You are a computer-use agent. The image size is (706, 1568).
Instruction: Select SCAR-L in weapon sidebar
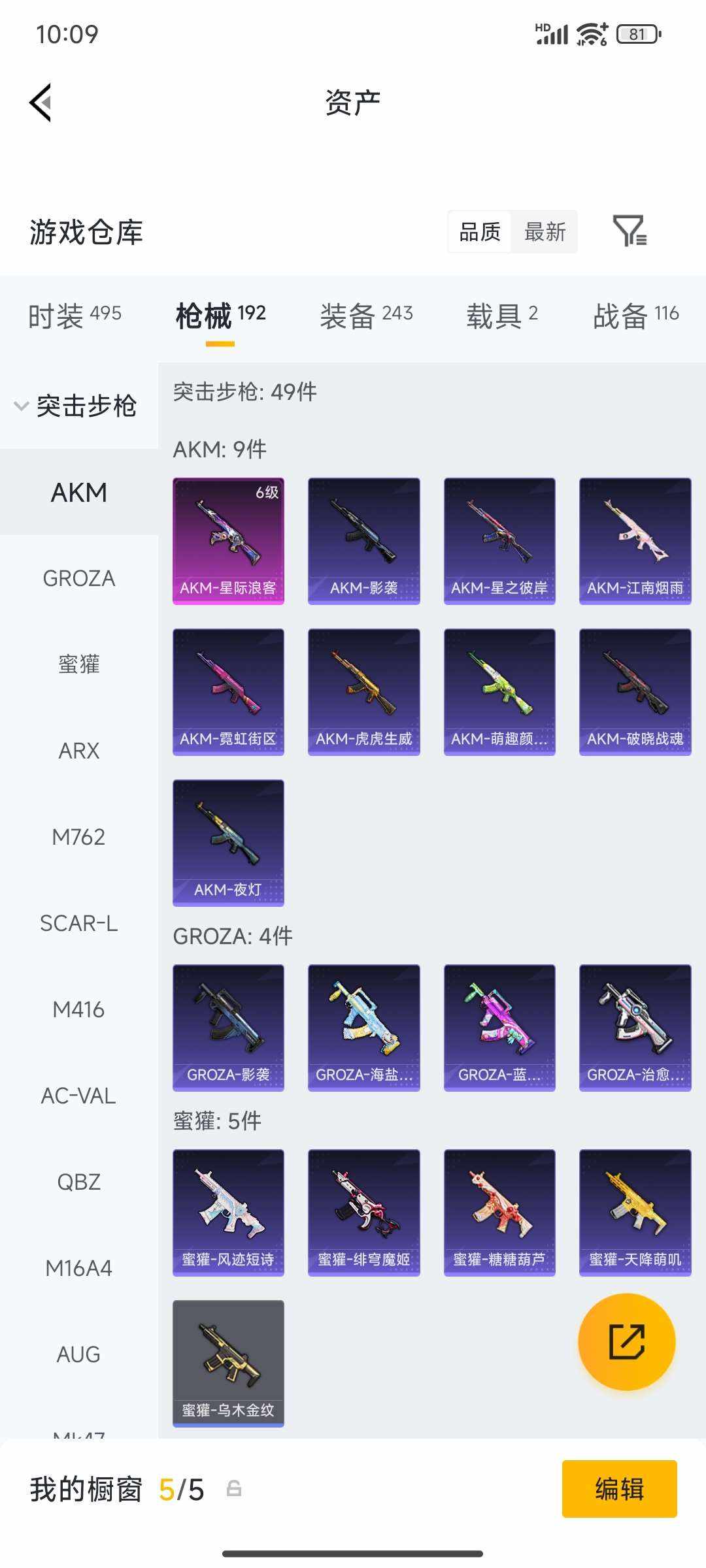point(78,923)
